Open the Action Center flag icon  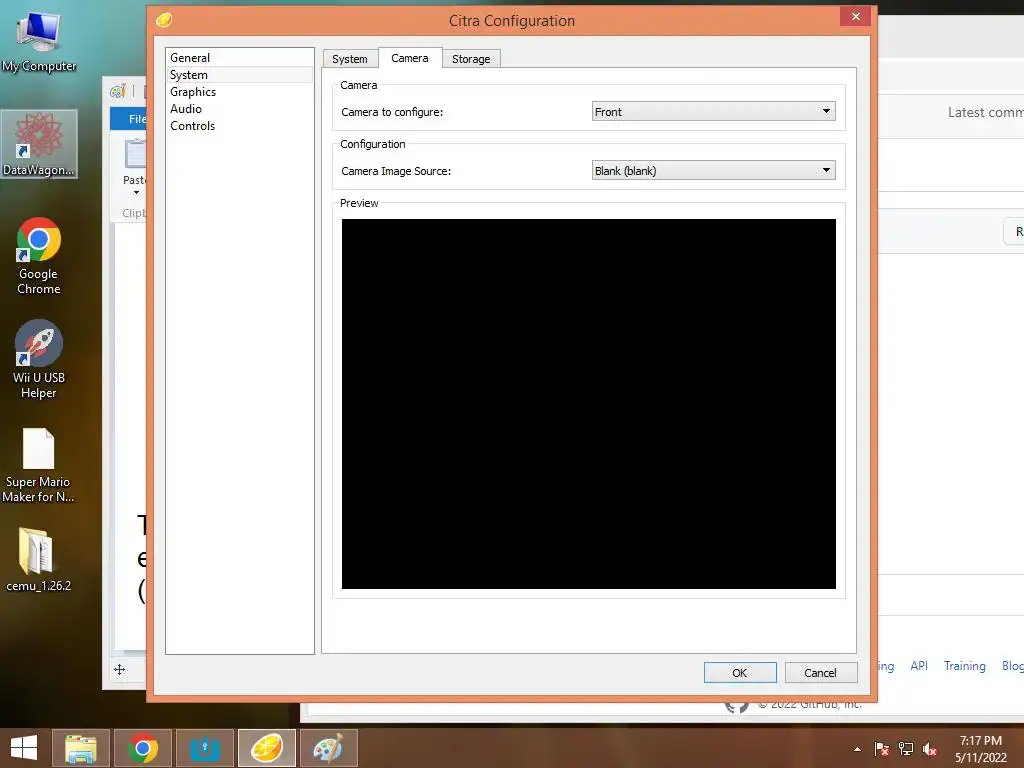coord(882,749)
